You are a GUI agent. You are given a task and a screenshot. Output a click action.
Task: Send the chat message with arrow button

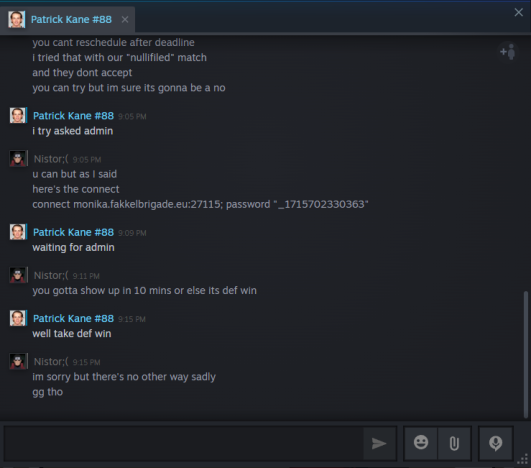click(379, 443)
